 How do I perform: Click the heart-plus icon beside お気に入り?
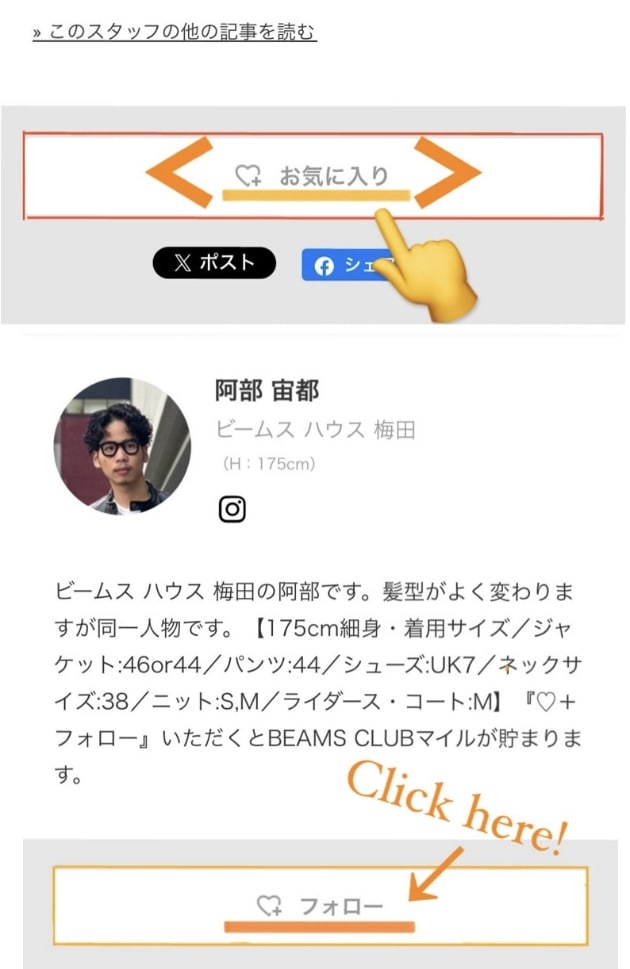pyautogui.click(x=249, y=176)
